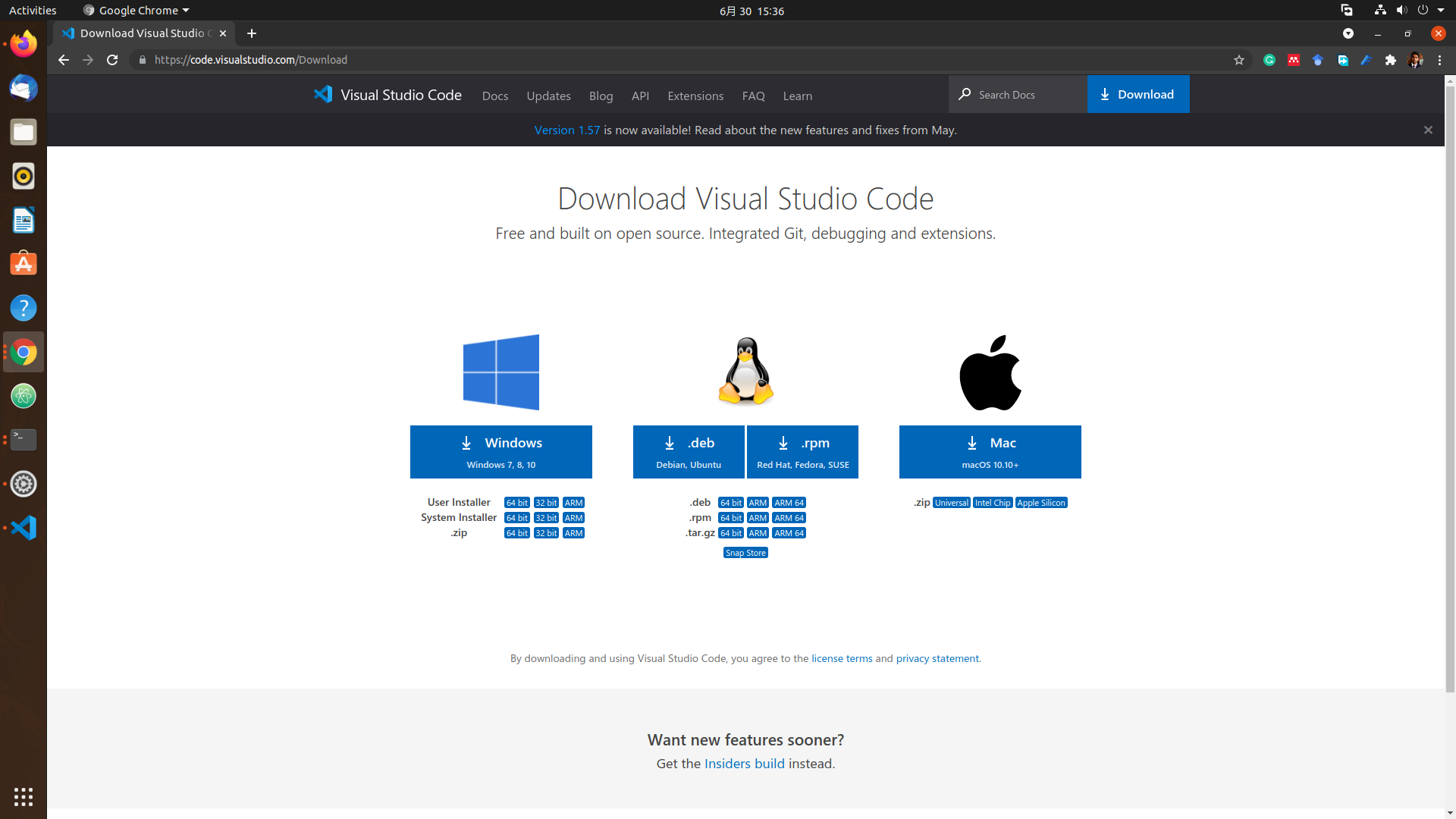The image size is (1456, 819).
Task: Click the Insiders build hyperlink
Action: pos(744,763)
